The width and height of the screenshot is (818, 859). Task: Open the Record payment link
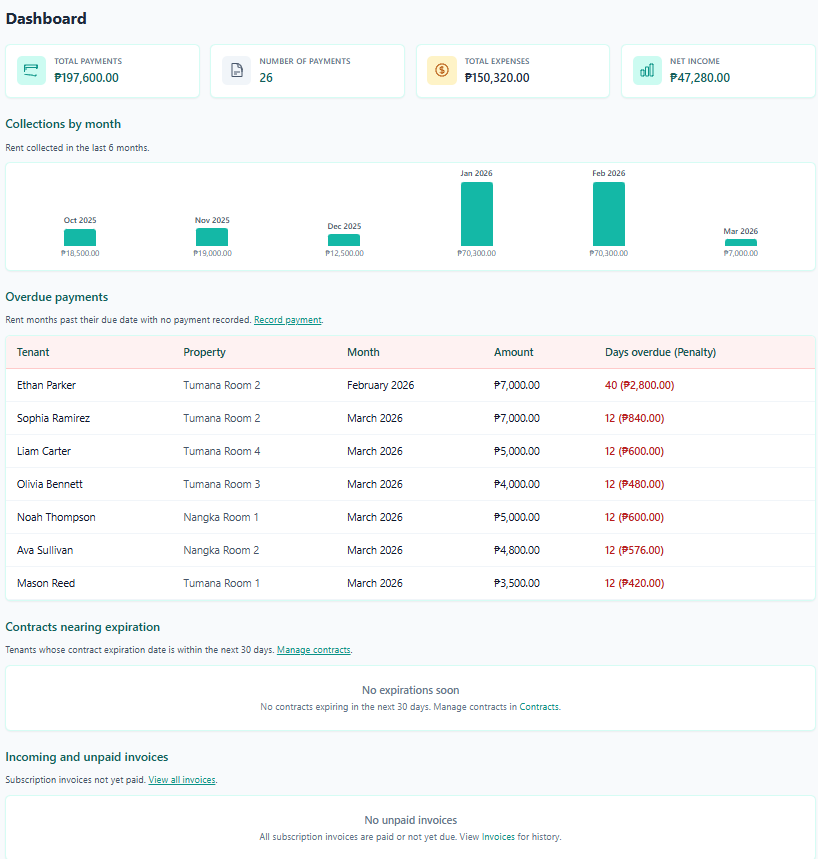click(x=288, y=320)
